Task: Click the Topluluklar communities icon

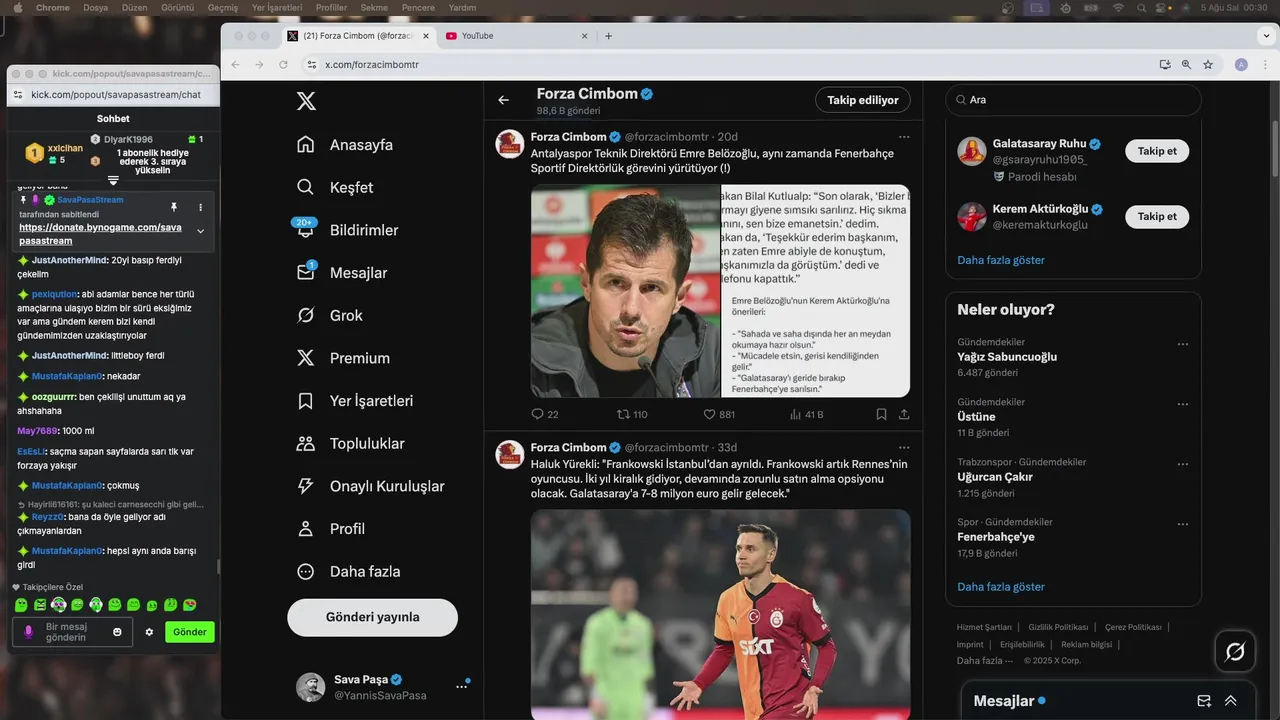Action: (306, 443)
